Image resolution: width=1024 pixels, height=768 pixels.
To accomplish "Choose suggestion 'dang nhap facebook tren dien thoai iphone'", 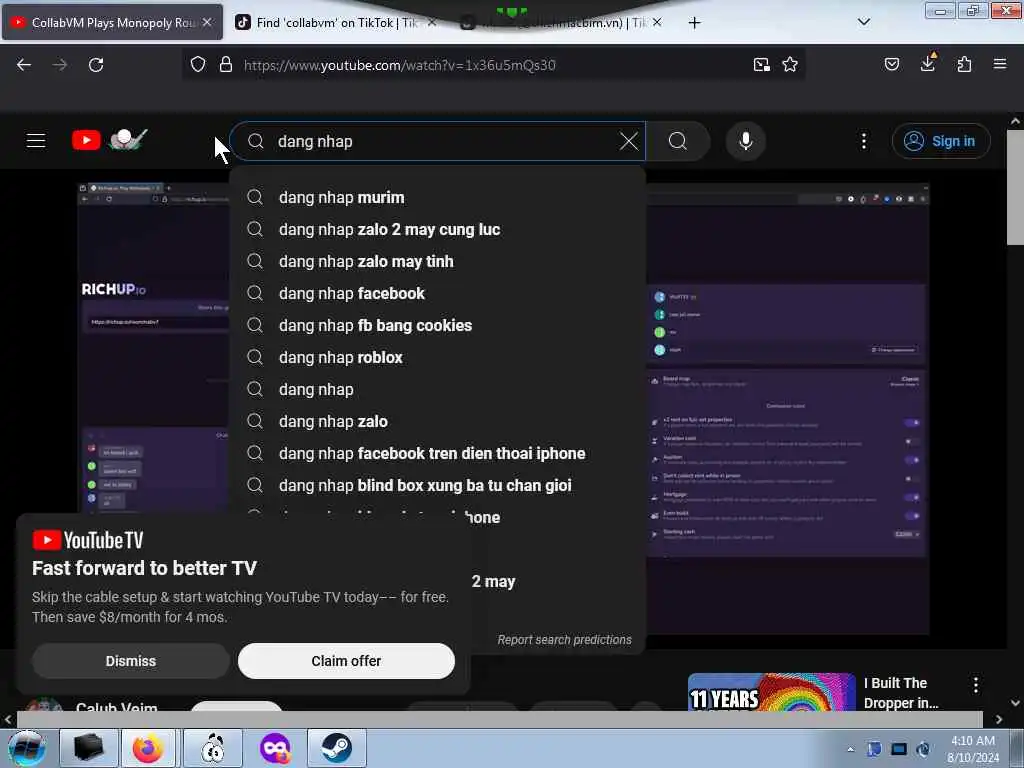I will [x=438, y=453].
